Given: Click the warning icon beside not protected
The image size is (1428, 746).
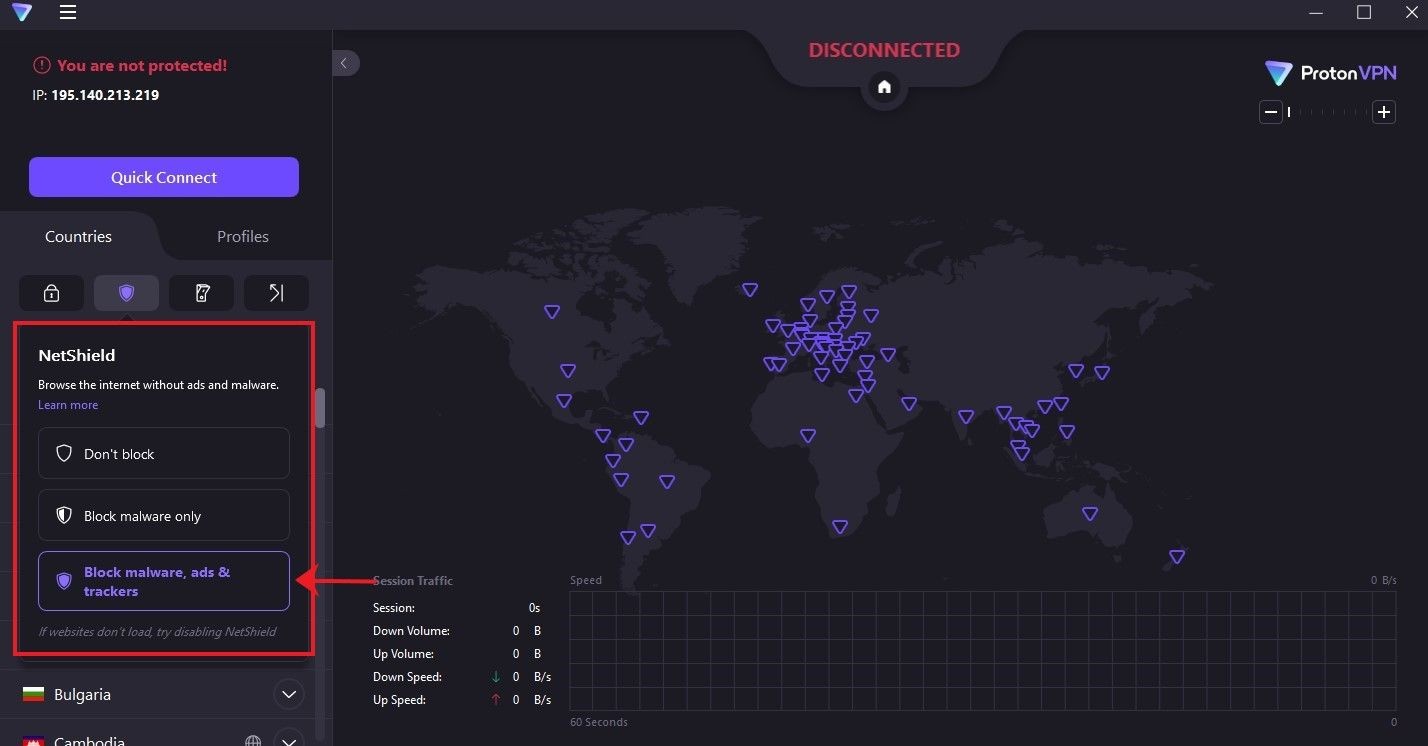Looking at the screenshot, I should [x=41, y=65].
